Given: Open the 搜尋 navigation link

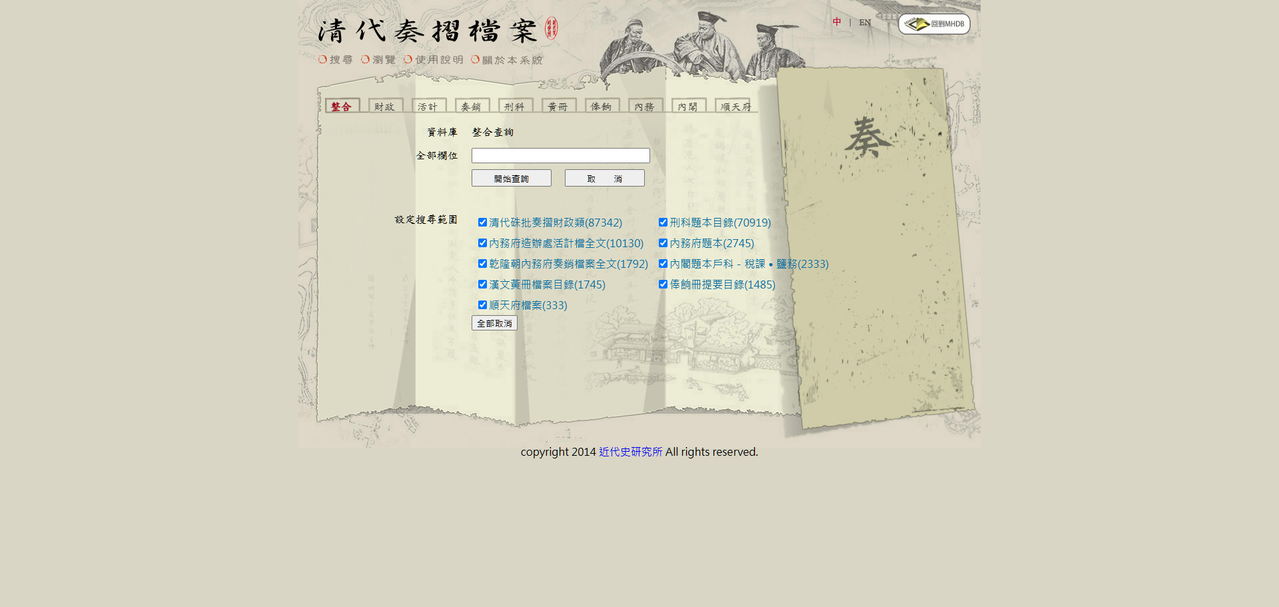Looking at the screenshot, I should point(335,60).
